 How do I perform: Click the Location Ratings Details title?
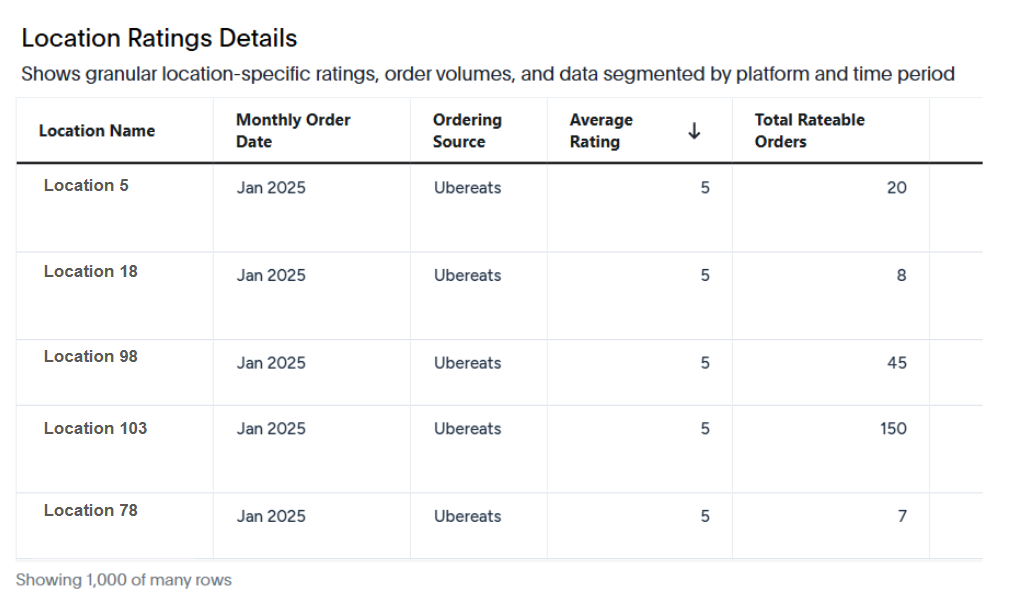[159, 39]
